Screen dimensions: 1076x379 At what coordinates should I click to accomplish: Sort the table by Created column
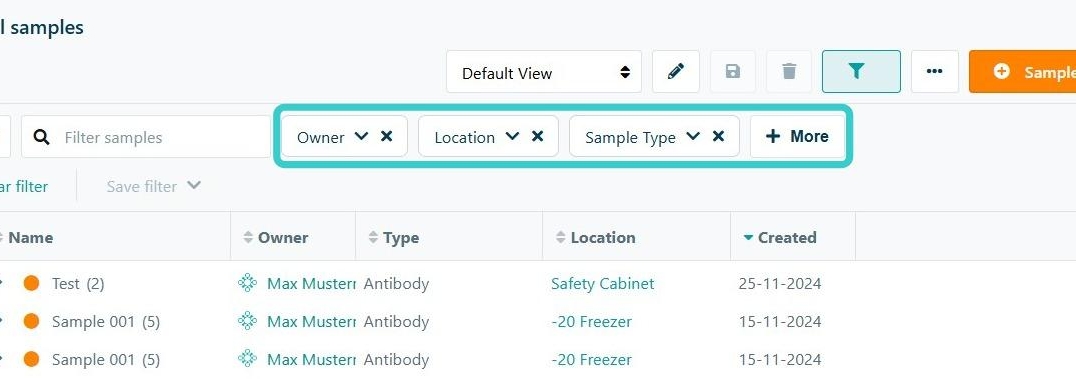coord(780,238)
